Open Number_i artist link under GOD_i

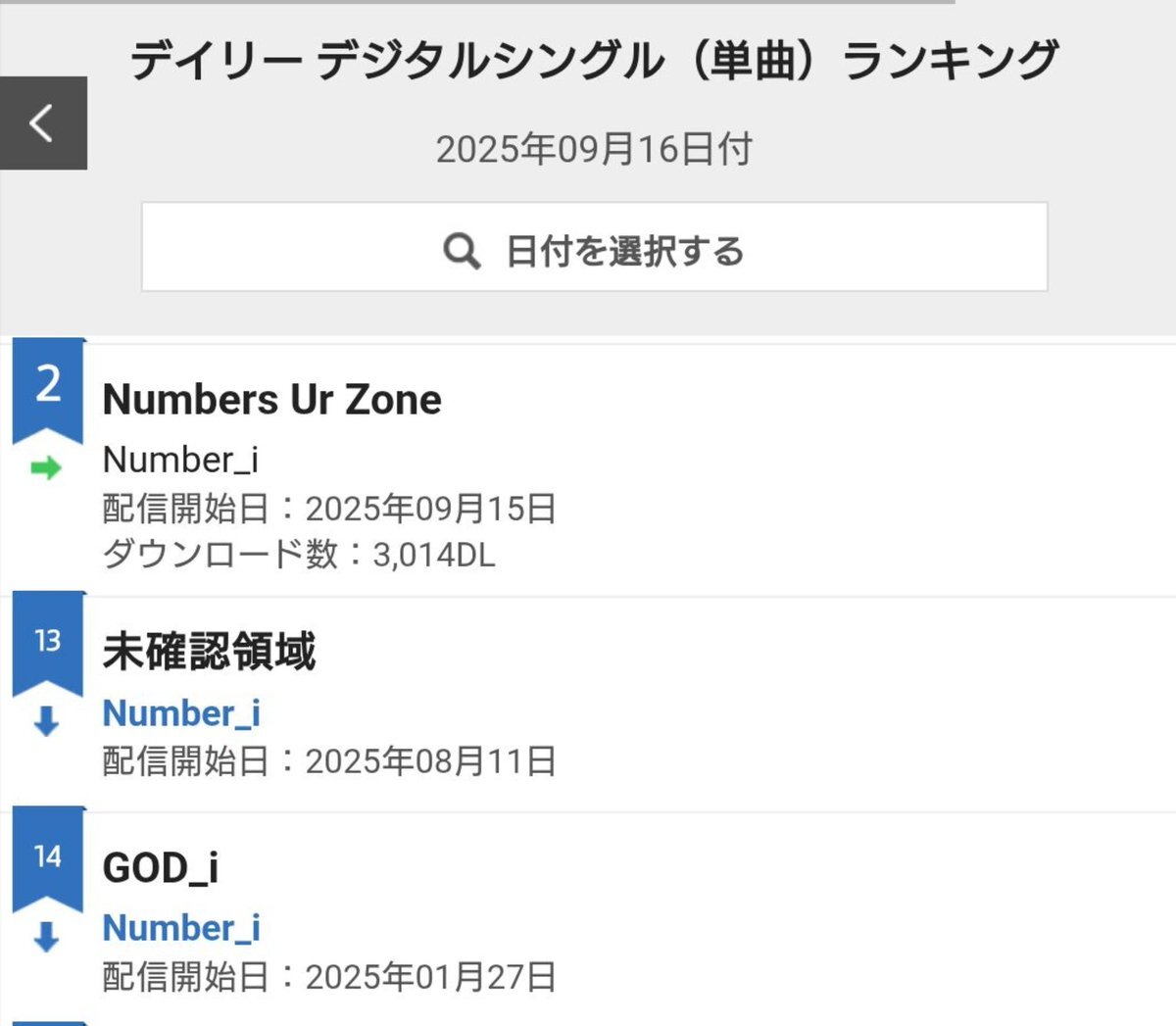click(x=181, y=928)
